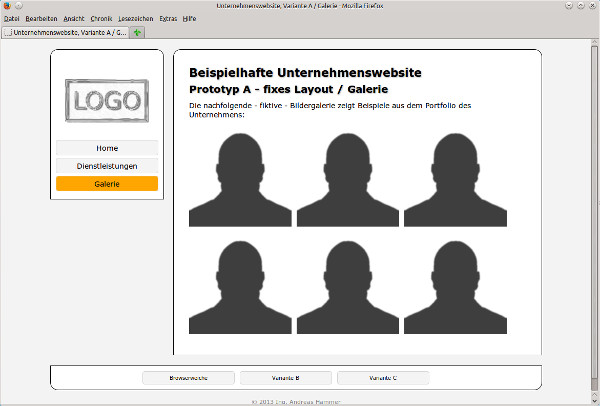Click the copyright line Ing. Andreas Hammer

point(296,402)
